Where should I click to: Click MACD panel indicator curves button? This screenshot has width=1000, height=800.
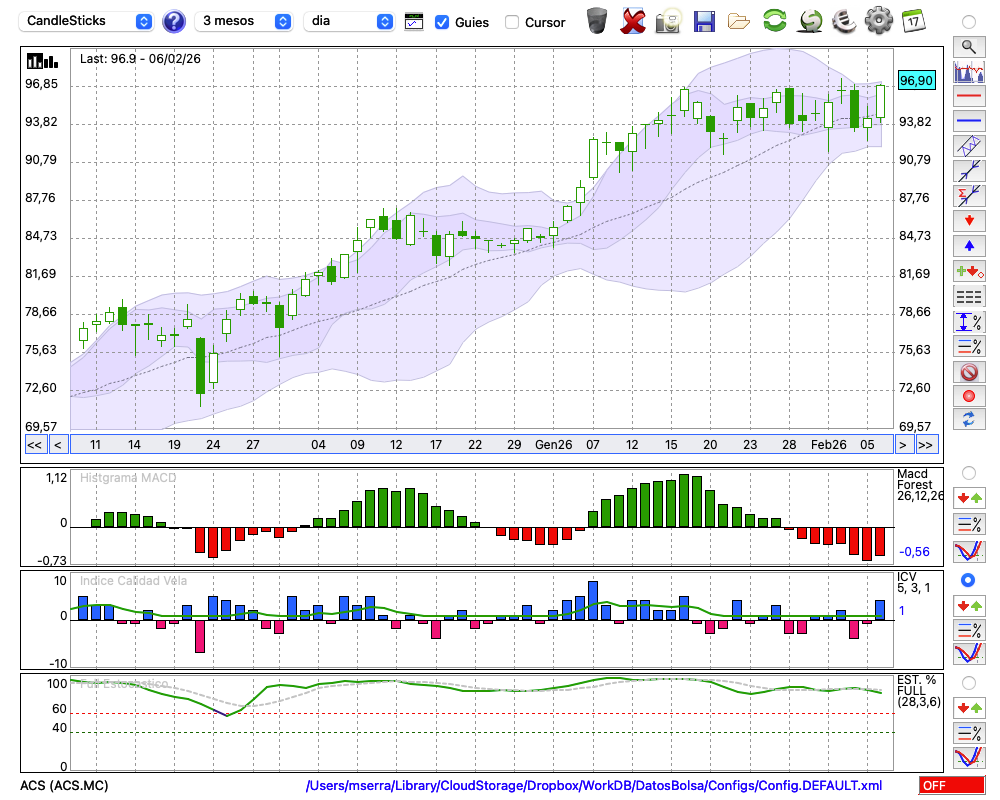[x=969, y=551]
